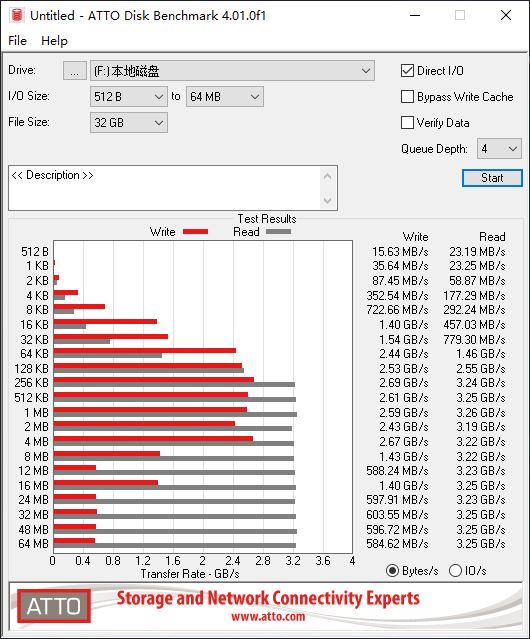The width and height of the screenshot is (530, 639).
Task: Click the red Write legend swatch
Action: click(196, 231)
